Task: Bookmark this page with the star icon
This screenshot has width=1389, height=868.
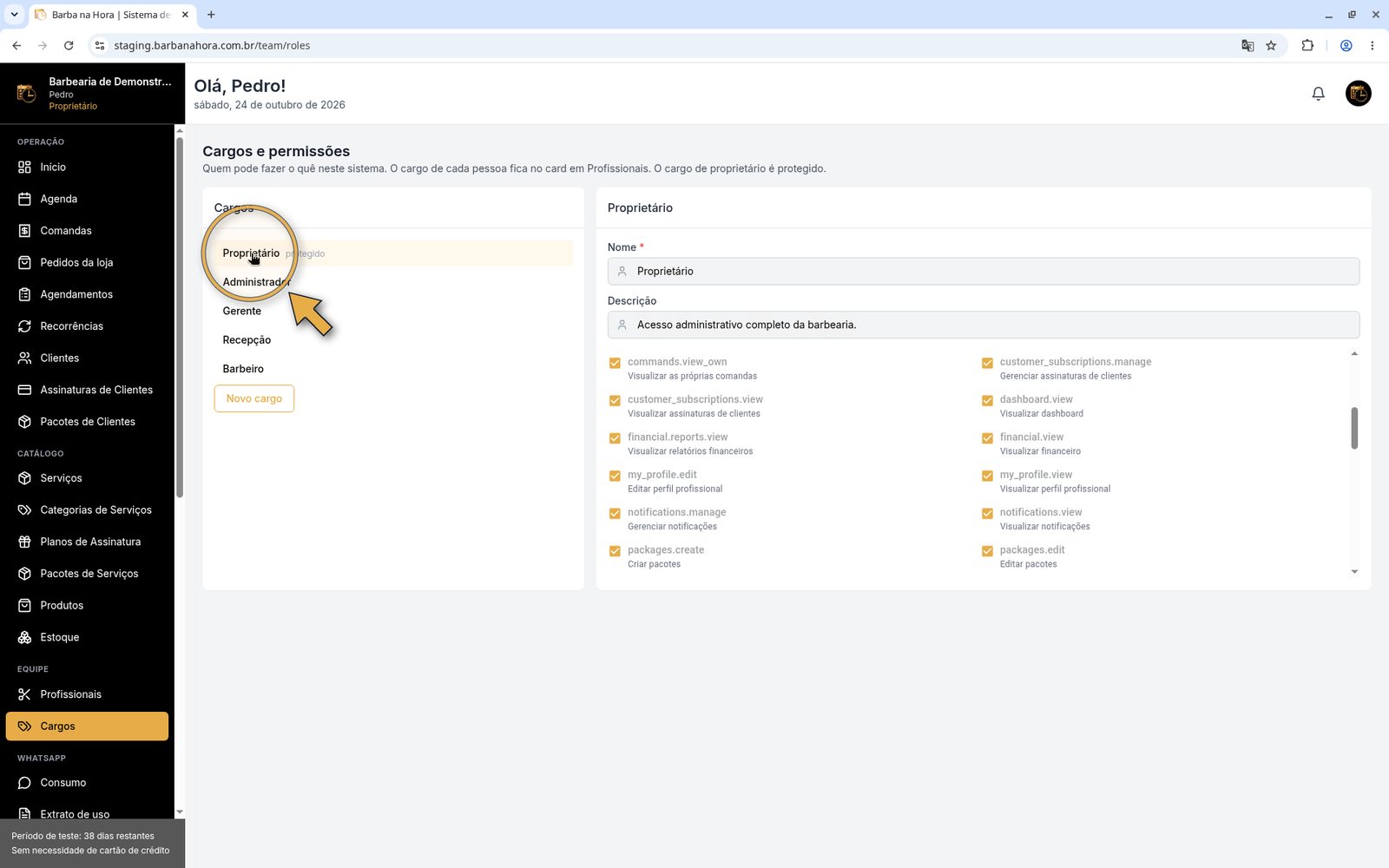Action: tap(1271, 45)
